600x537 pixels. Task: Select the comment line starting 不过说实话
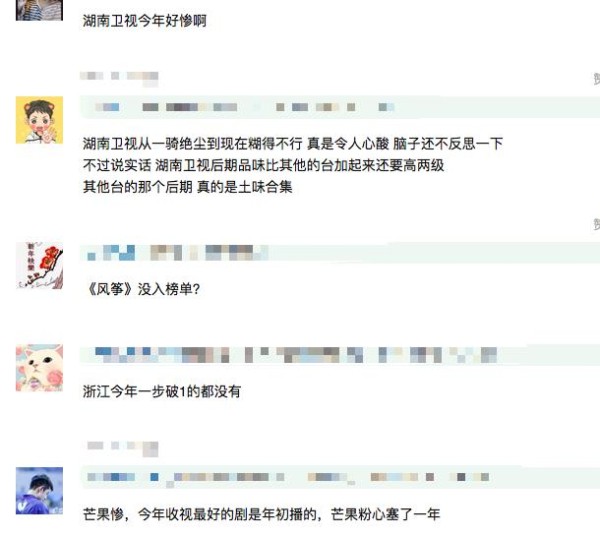(x=263, y=165)
